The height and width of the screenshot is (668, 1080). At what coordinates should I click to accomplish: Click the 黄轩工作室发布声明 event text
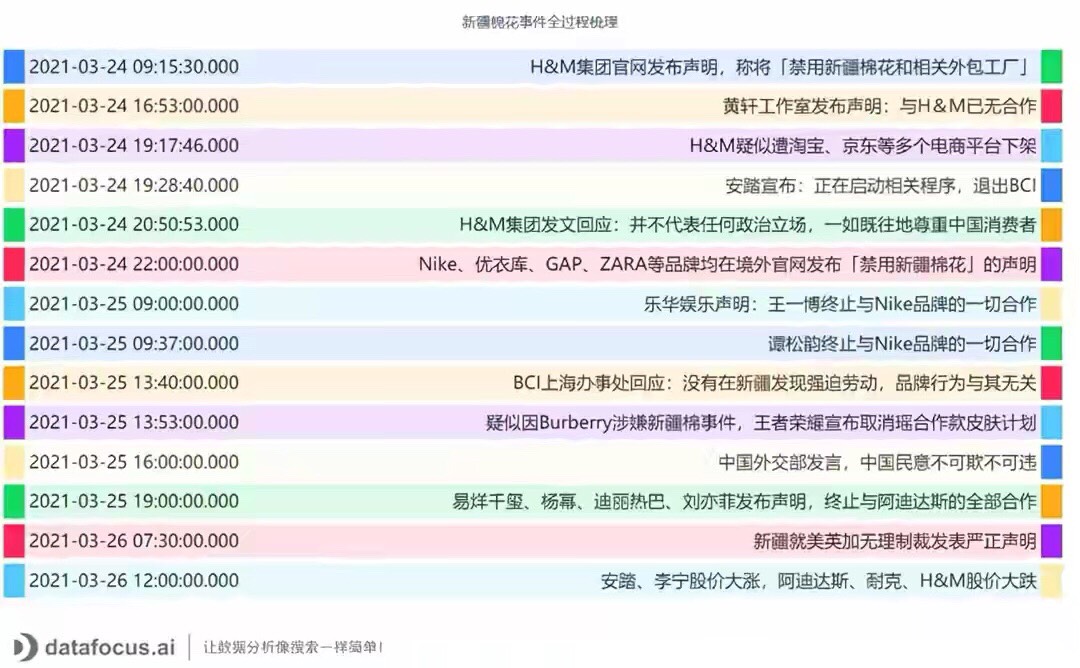pos(880,106)
